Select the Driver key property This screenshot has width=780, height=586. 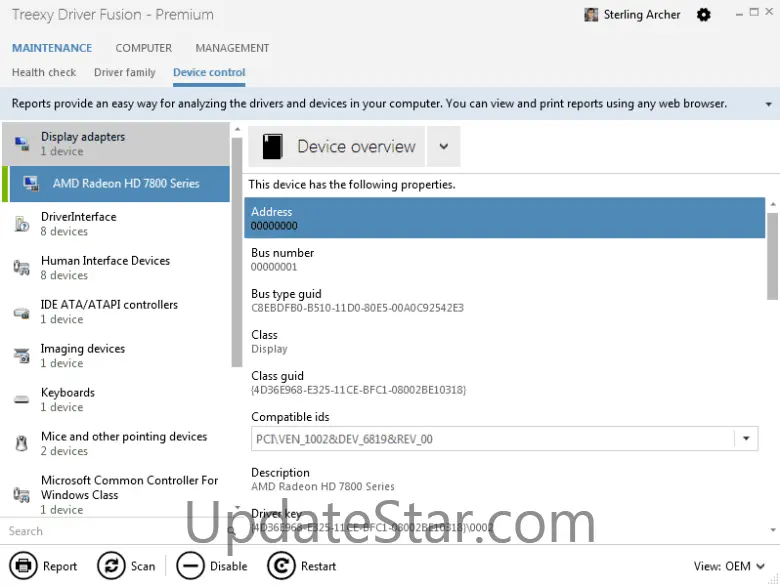pyautogui.click(x=504, y=520)
